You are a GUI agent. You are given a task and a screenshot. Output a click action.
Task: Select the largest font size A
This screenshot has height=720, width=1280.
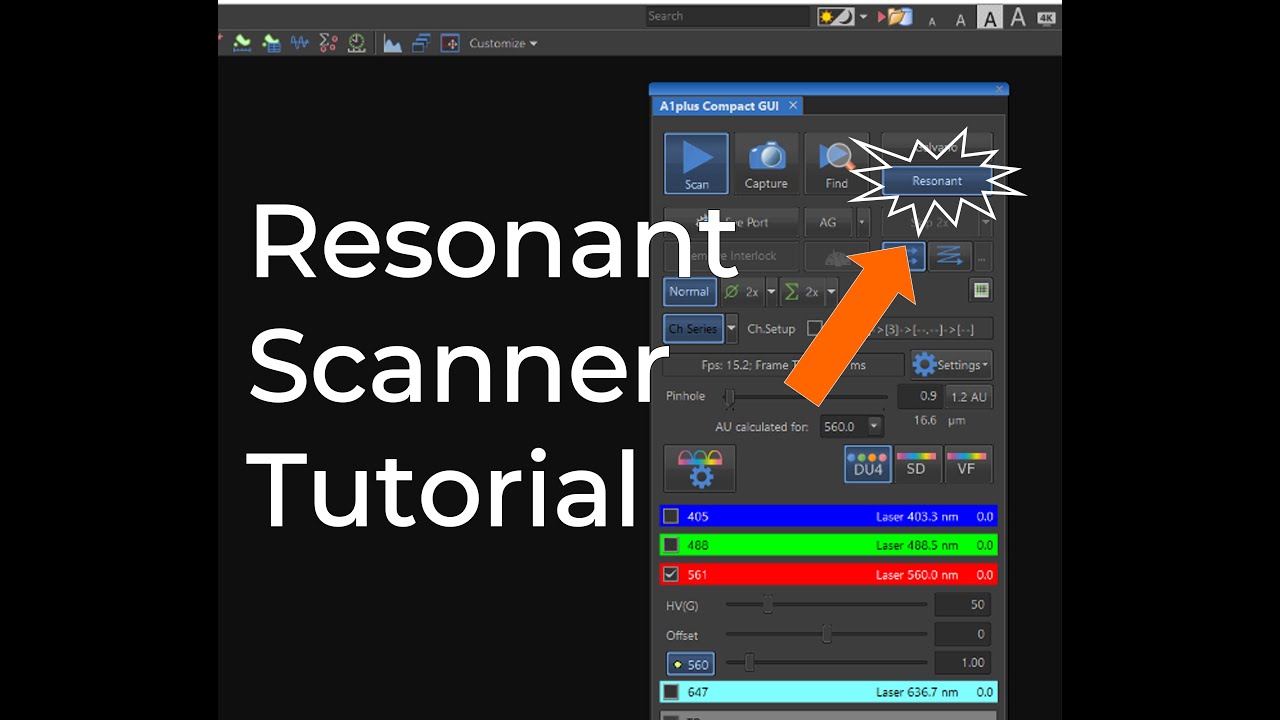point(1018,17)
